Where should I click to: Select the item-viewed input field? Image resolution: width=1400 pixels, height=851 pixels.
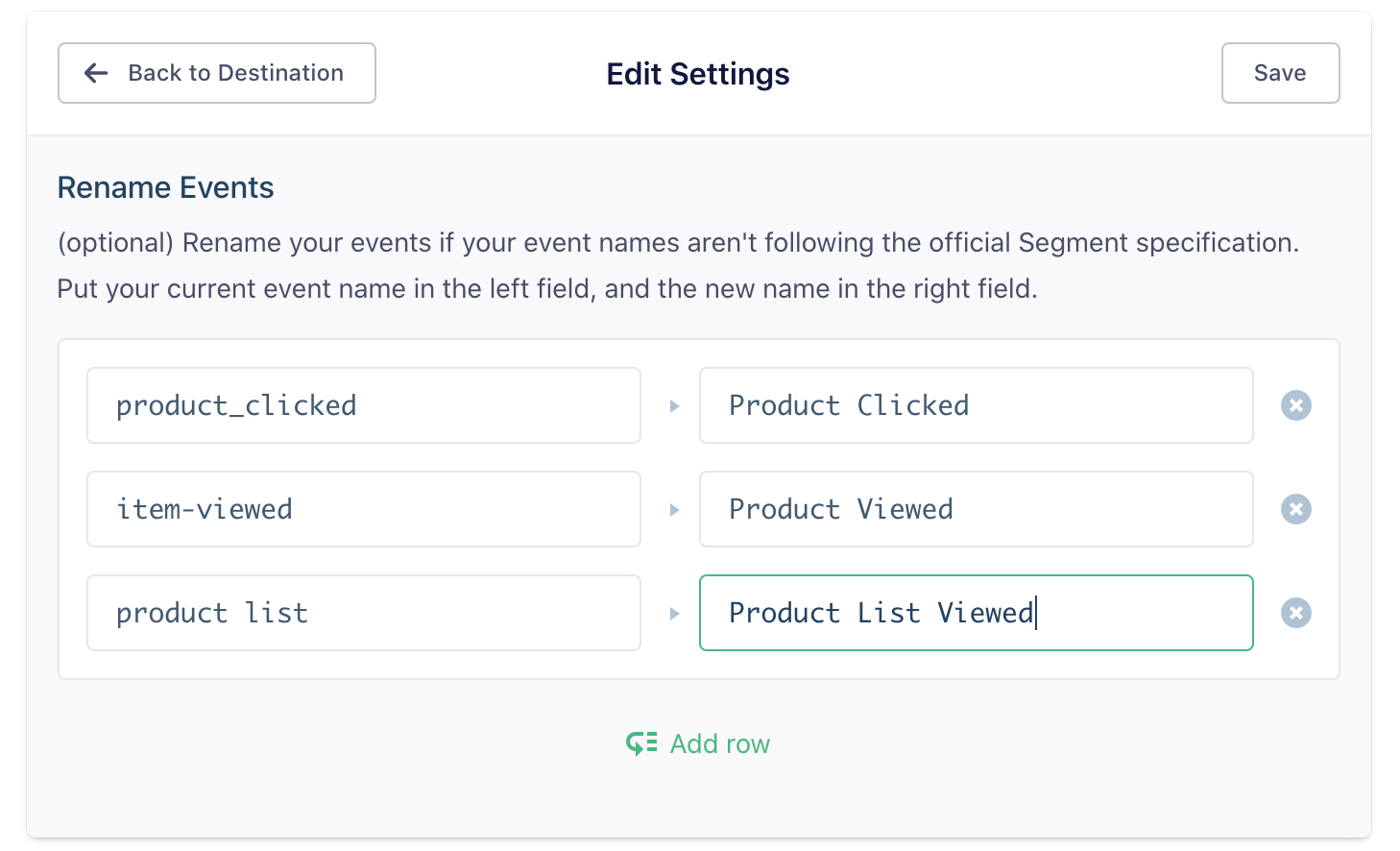pyautogui.click(x=363, y=509)
